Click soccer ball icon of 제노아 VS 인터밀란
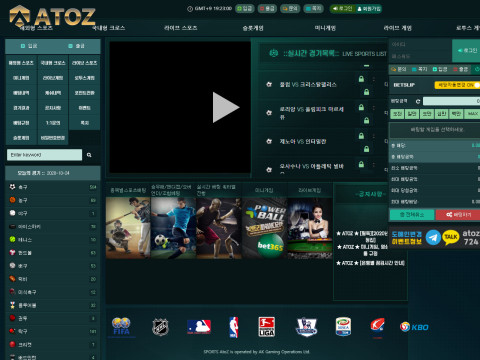Image resolution: width=480 pixels, height=360 pixels. coord(269,141)
